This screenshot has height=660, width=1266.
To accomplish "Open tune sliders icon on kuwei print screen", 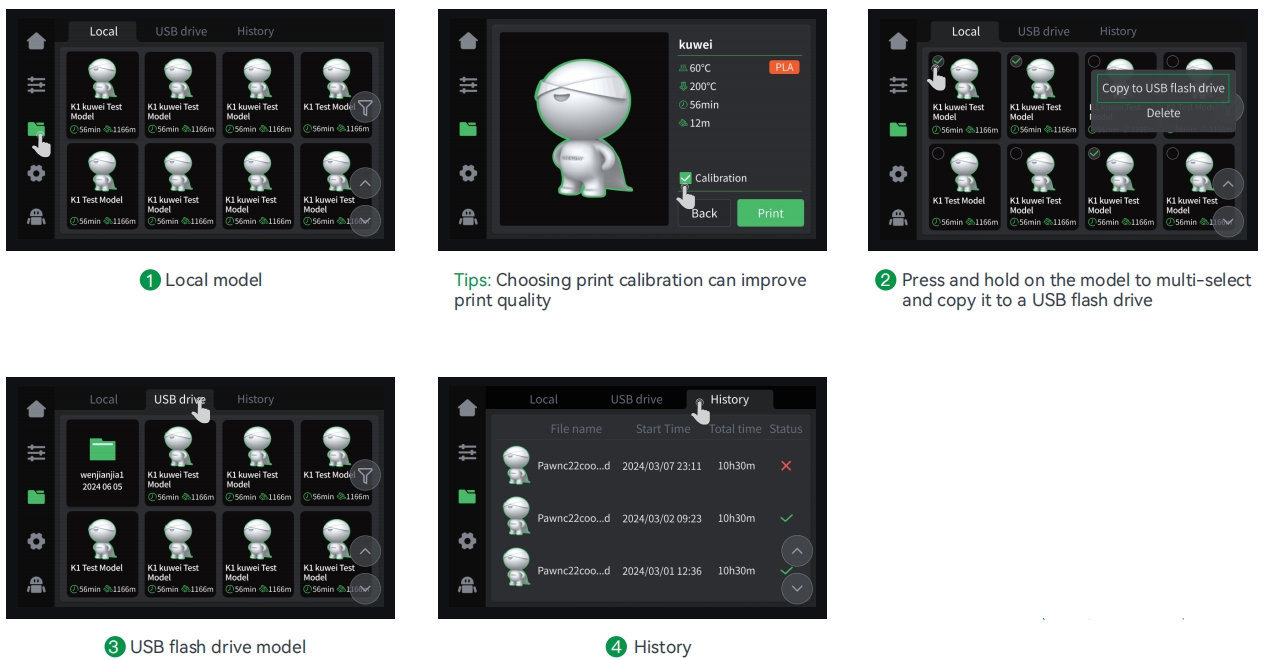I will (468, 85).
